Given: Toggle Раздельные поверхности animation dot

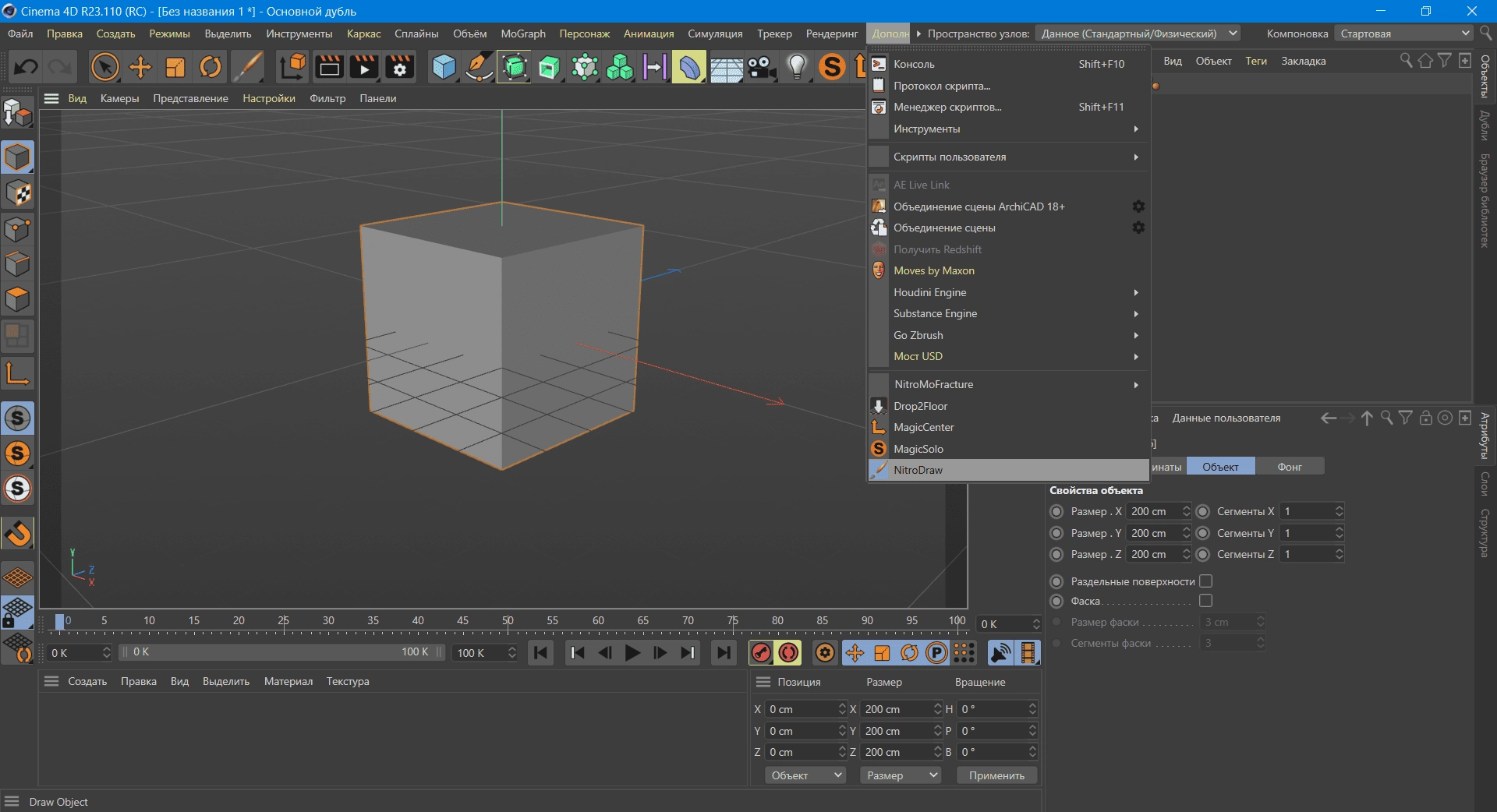Looking at the screenshot, I should point(1056,581).
